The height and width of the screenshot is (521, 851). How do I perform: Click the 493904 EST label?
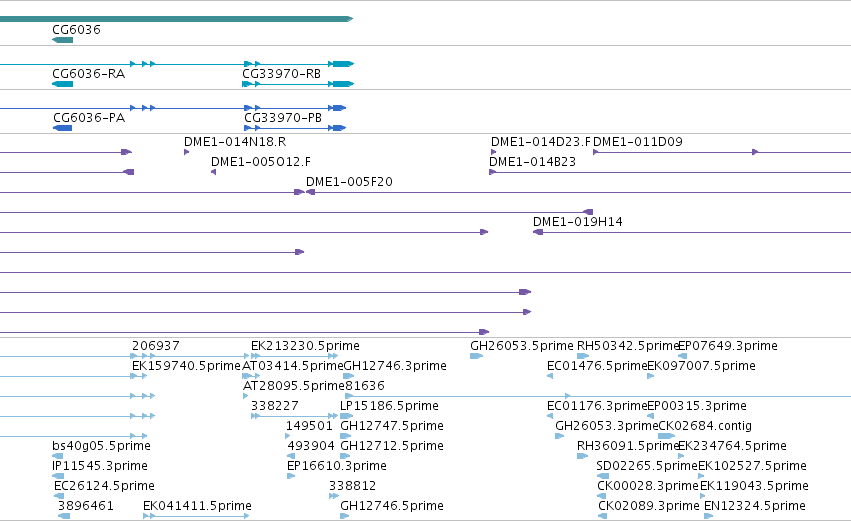pyautogui.click(x=311, y=446)
